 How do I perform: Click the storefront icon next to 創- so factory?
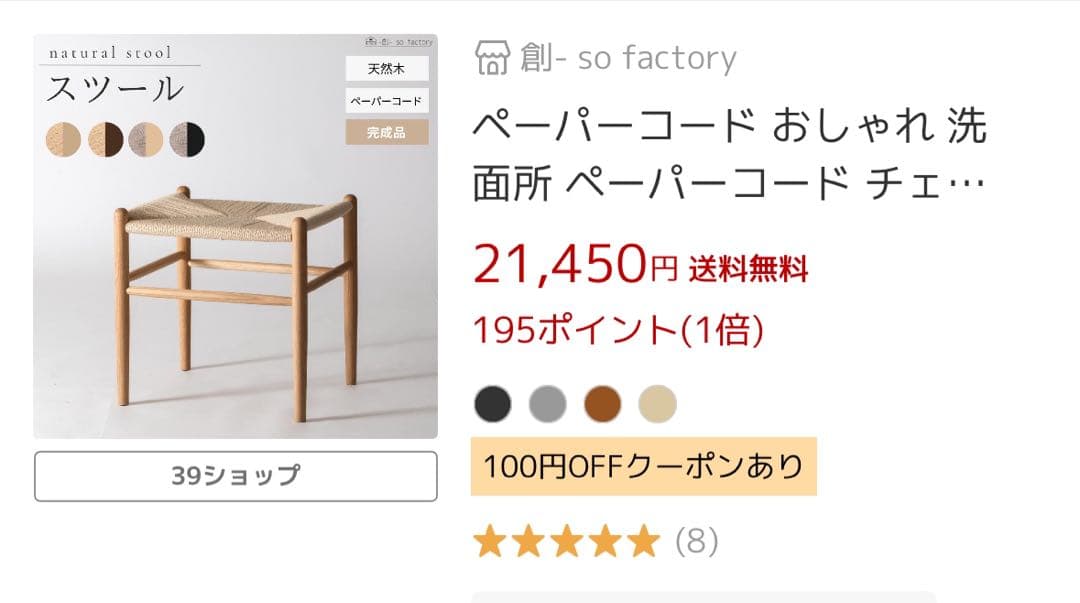click(x=491, y=59)
